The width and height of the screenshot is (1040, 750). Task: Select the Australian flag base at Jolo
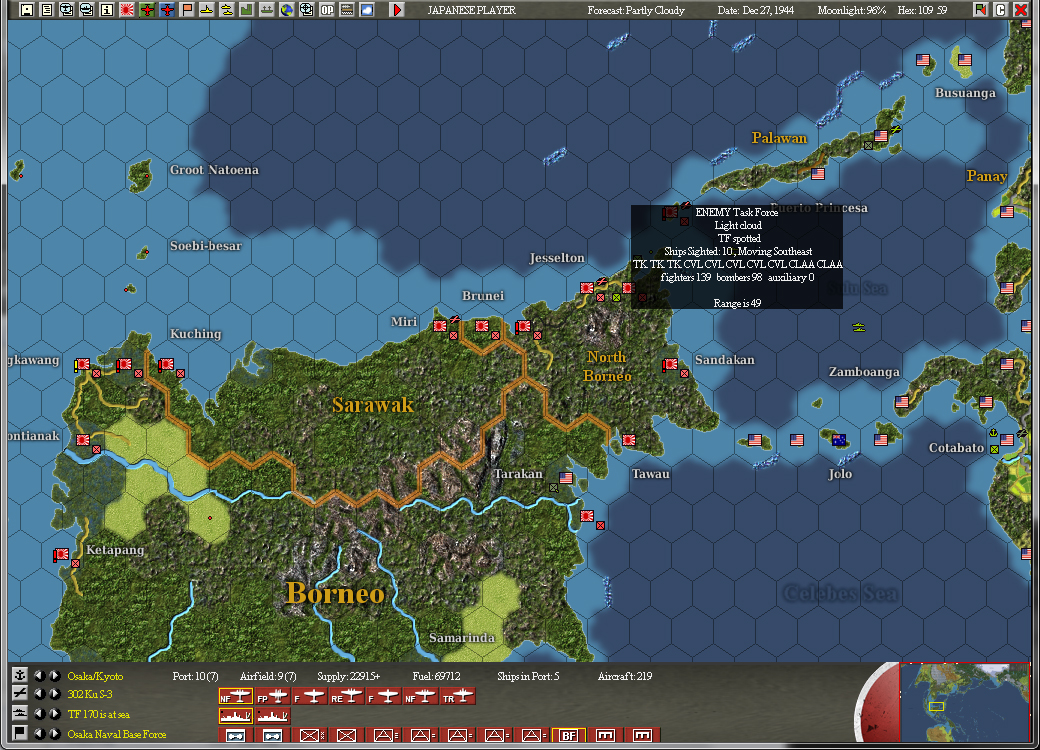pyautogui.click(x=838, y=440)
